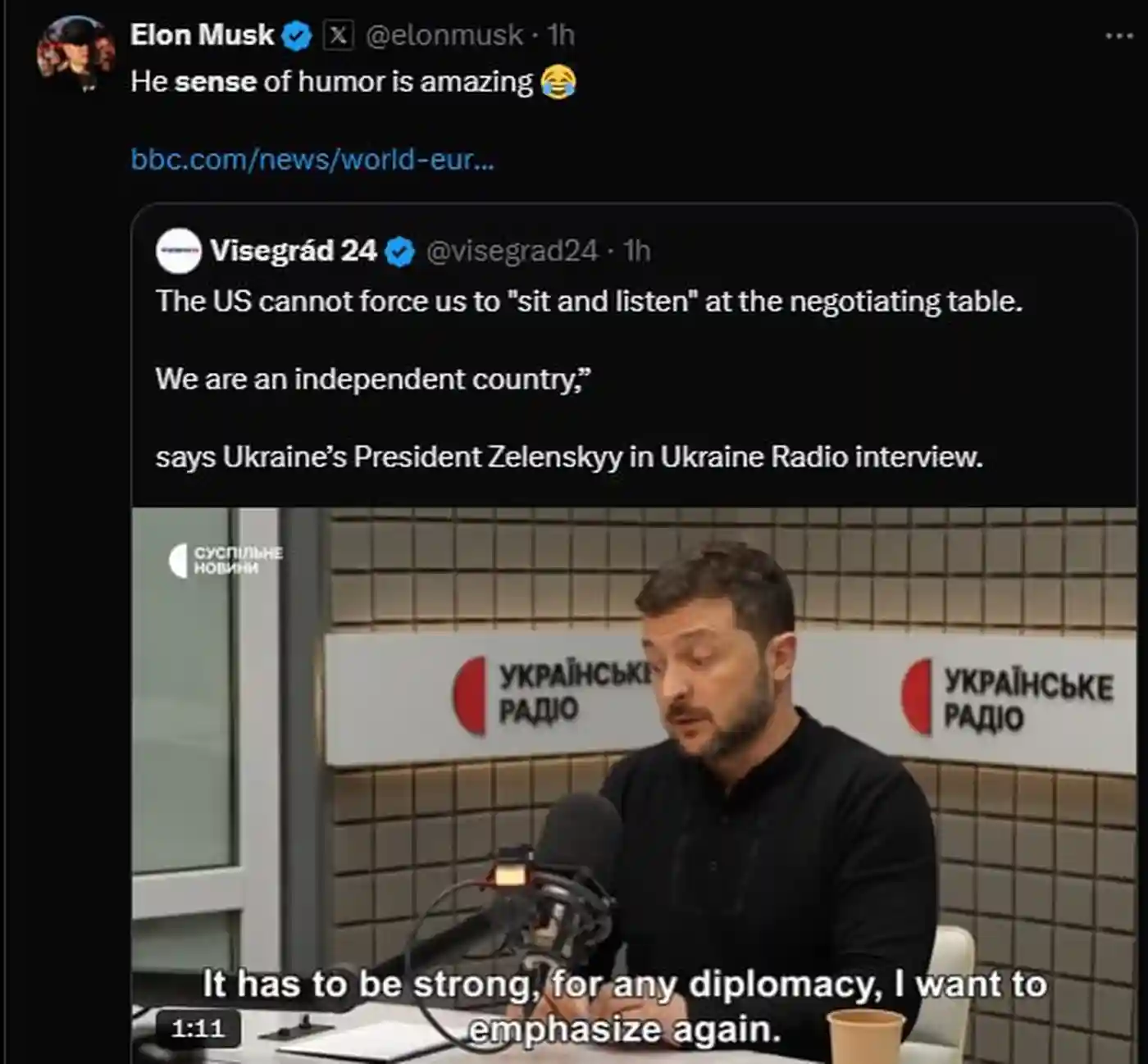Open Visegrád 24's round avatar
Screen dimensions: 1148x1064
tap(178, 251)
